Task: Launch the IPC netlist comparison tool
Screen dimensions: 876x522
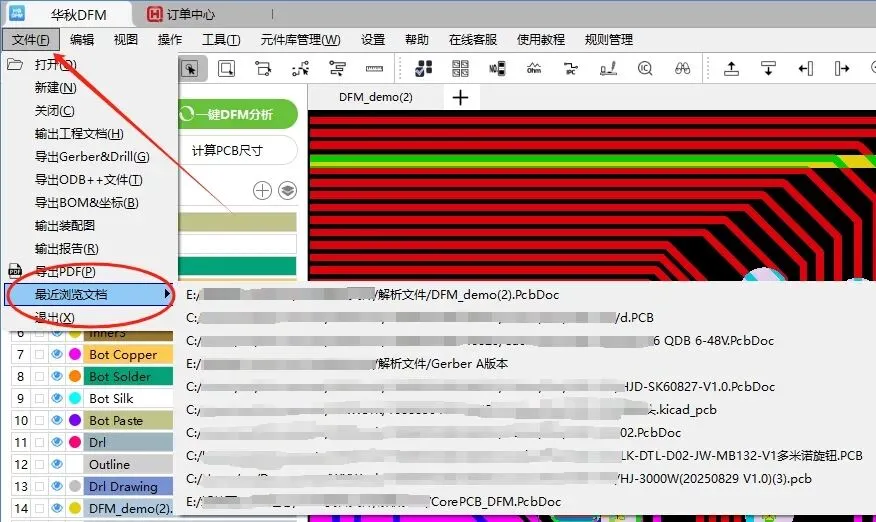Action: pos(571,69)
